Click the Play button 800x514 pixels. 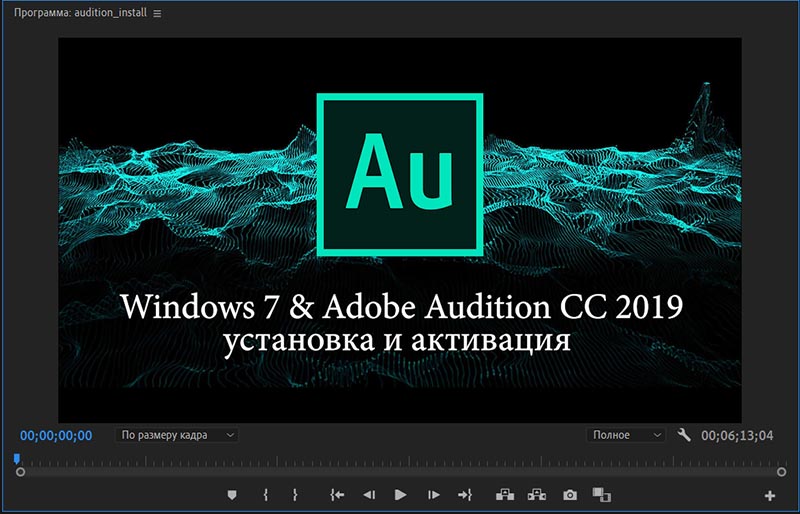[x=401, y=495]
